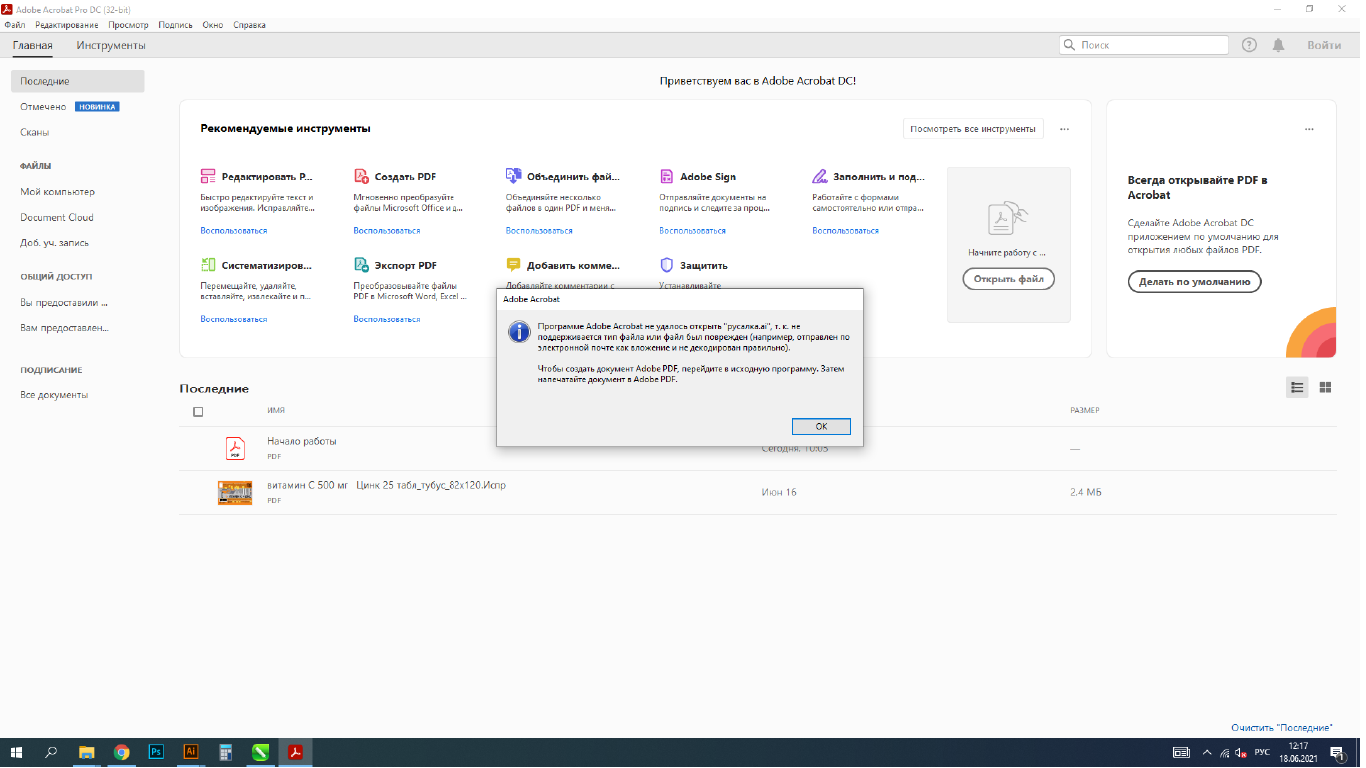
Task: Click the Открыть файл button
Action: pos(1009,279)
